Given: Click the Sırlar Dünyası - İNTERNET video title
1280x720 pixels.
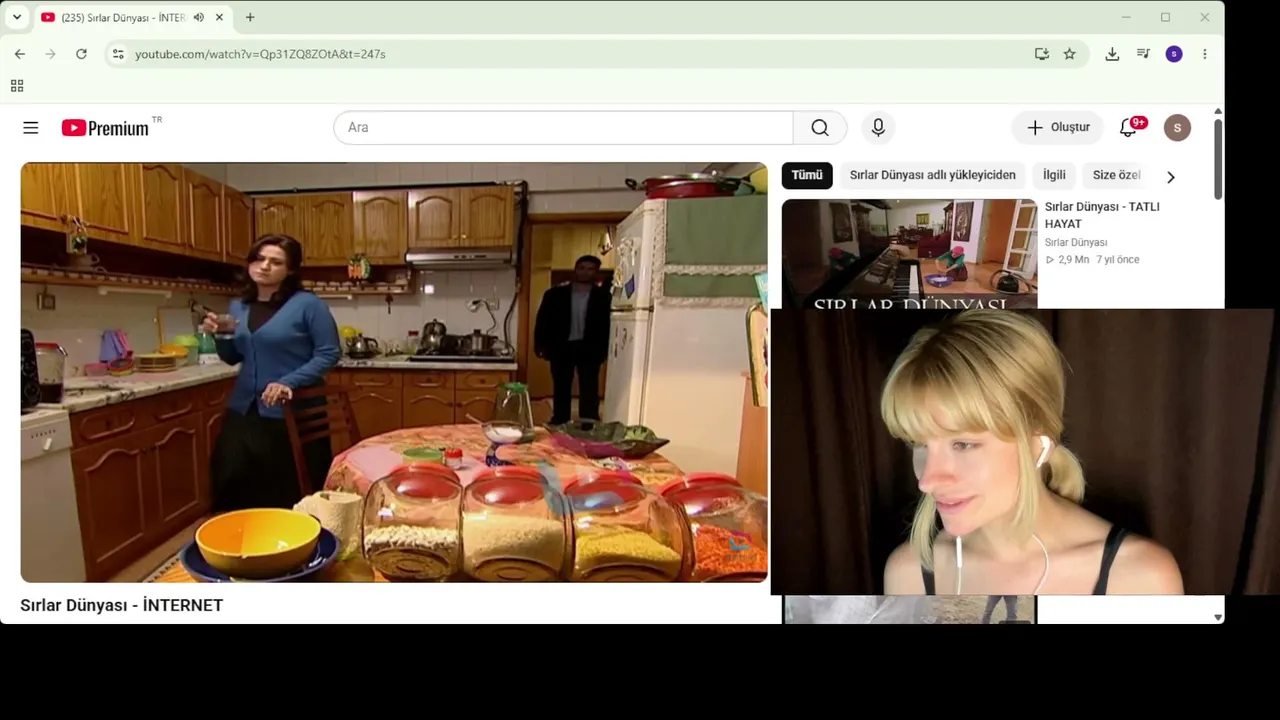Looking at the screenshot, I should (122, 605).
